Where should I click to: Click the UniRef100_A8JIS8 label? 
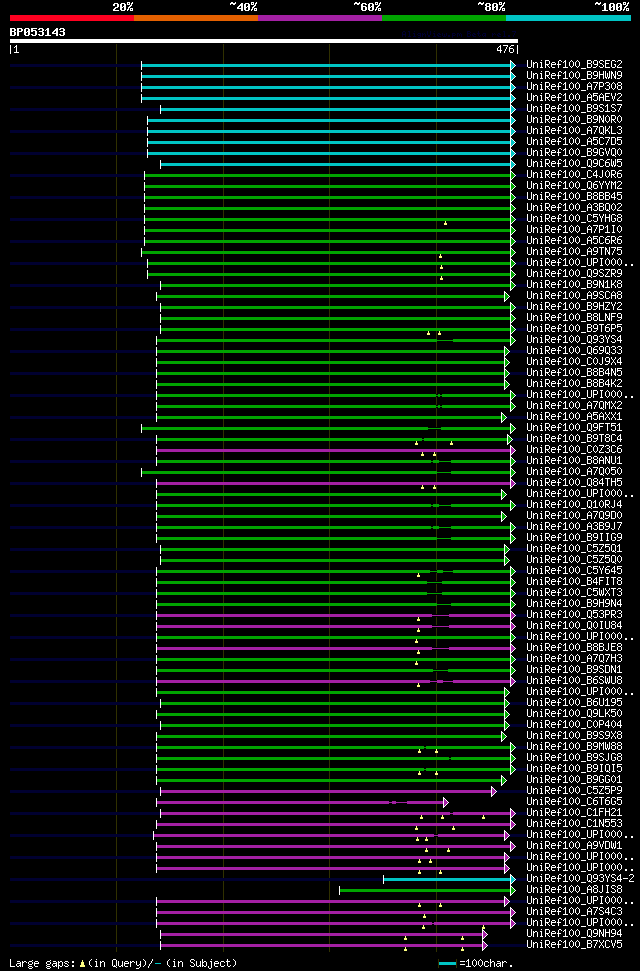click(x=574, y=890)
